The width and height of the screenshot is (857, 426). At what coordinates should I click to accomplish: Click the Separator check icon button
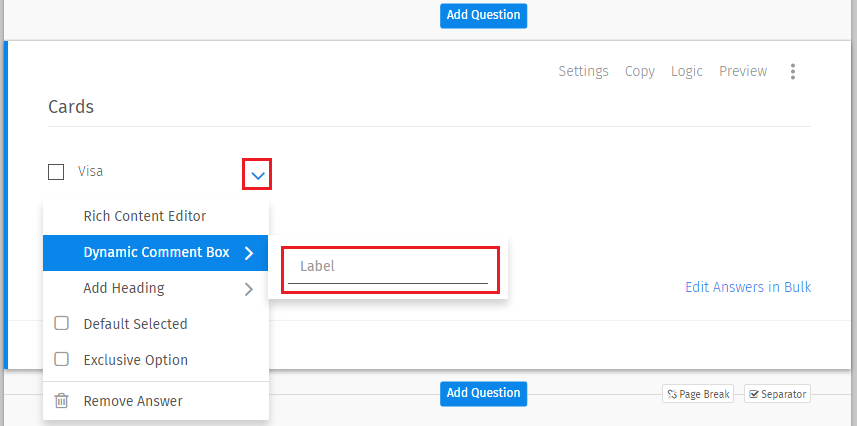click(777, 394)
